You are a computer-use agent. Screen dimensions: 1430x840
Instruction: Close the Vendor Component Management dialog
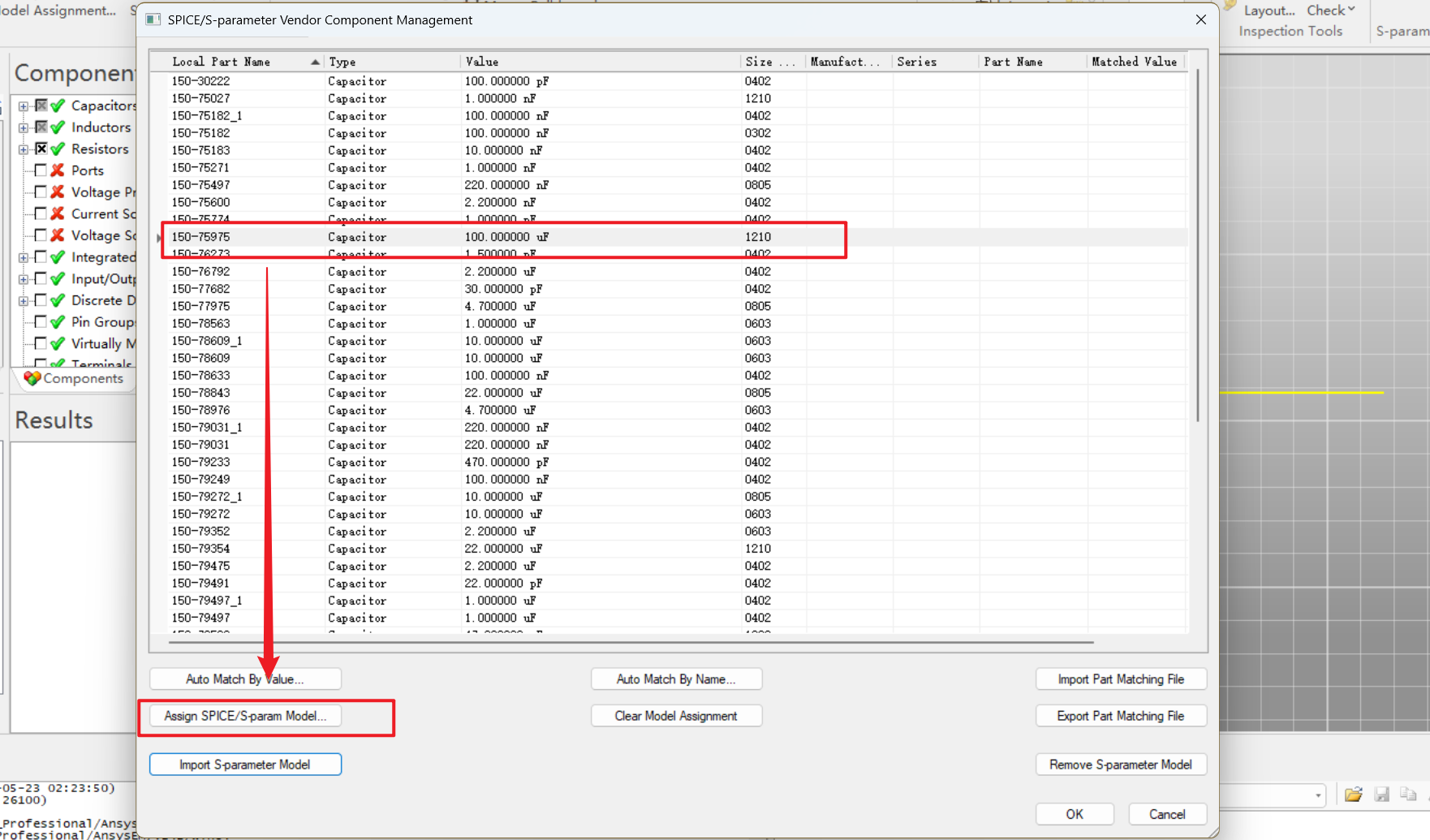[x=1200, y=19]
